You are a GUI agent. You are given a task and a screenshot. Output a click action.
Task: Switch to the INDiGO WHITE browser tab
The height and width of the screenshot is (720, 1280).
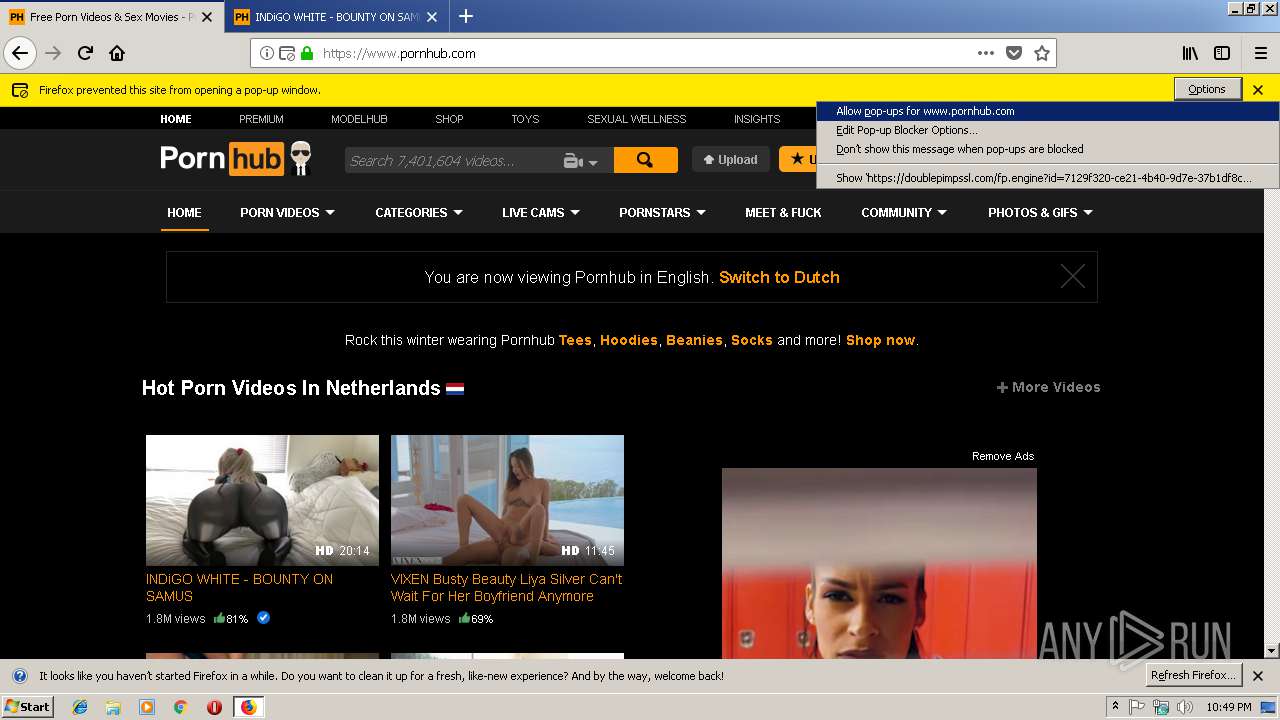point(335,17)
